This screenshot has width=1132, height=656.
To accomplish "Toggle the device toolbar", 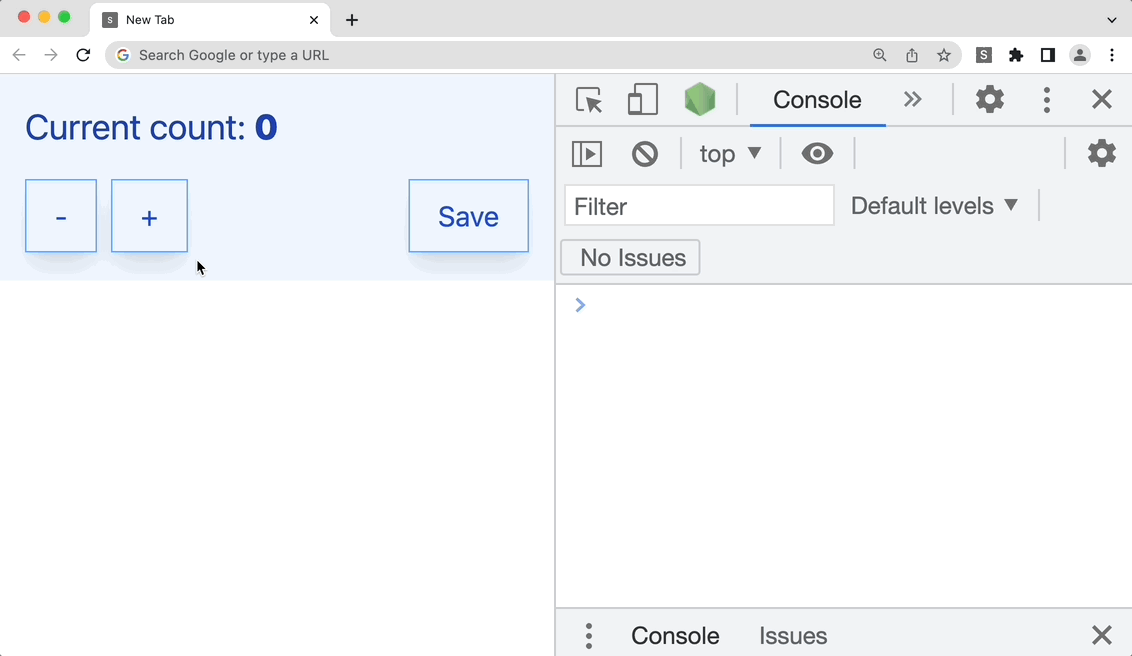I will (x=642, y=99).
